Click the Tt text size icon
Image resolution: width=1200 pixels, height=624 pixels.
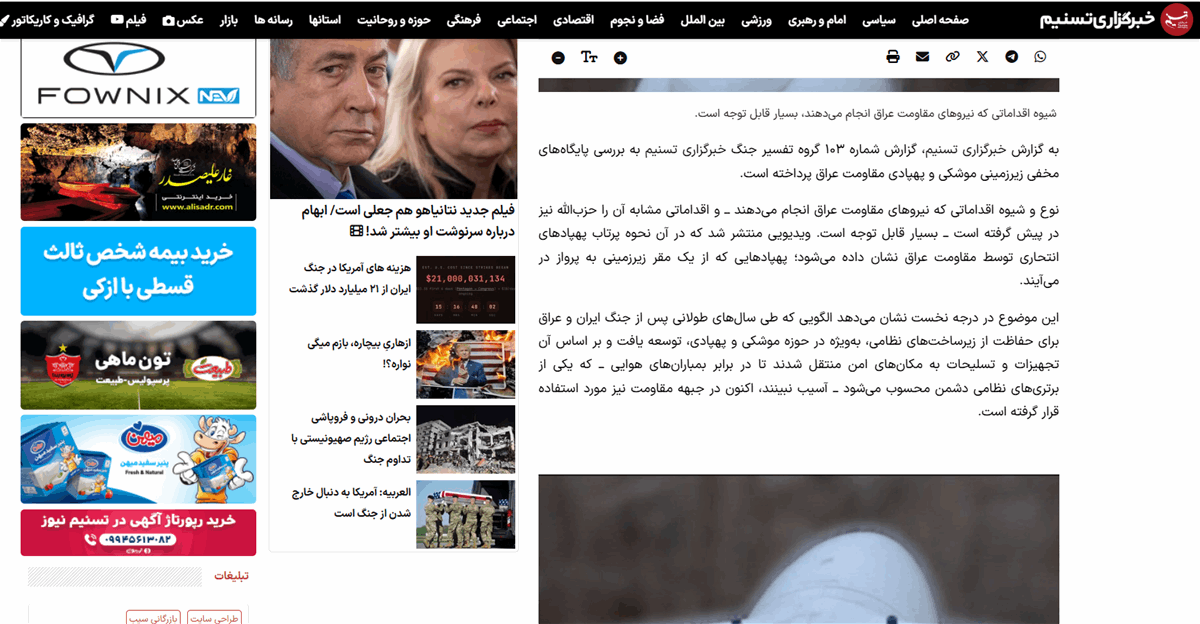[x=589, y=58]
